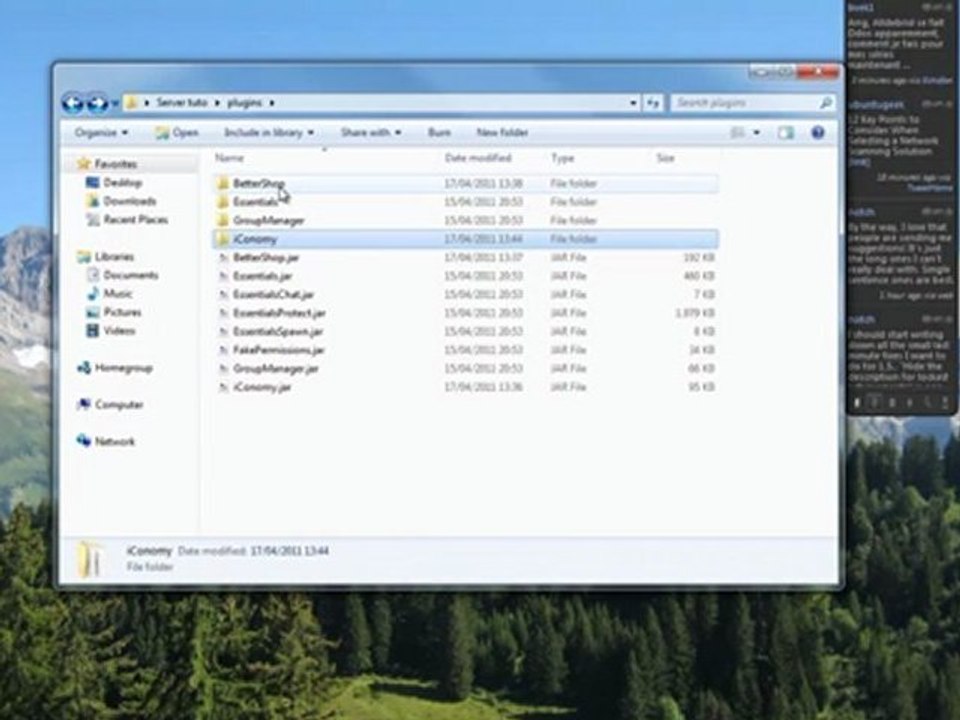Click the Favorites star icon

[x=84, y=163]
